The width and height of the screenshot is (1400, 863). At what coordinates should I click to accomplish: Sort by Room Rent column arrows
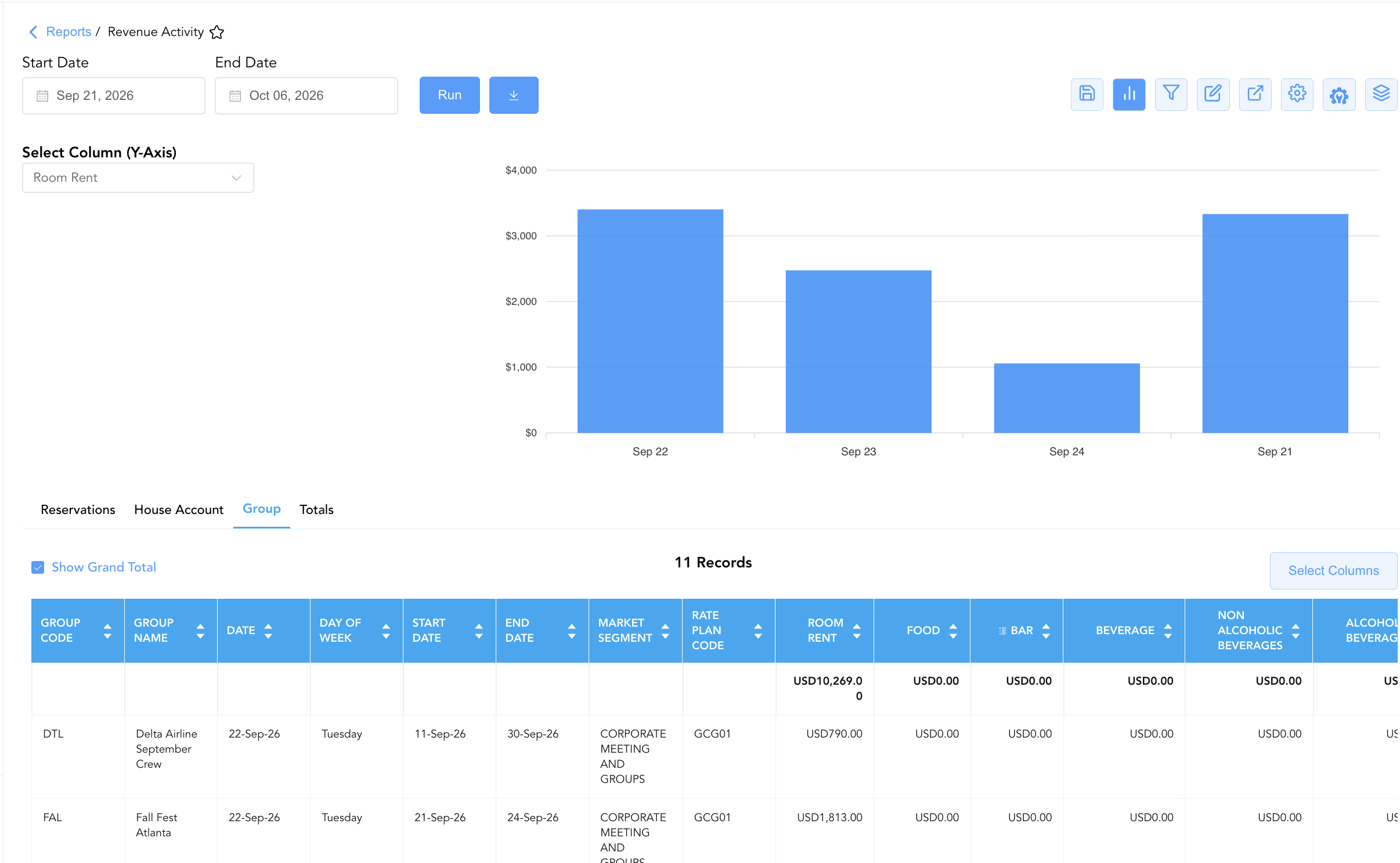pos(857,631)
